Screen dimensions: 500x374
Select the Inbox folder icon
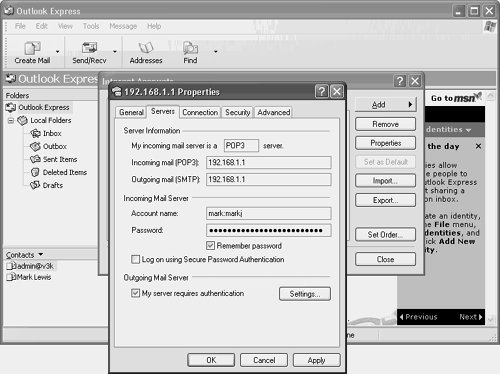[35, 133]
